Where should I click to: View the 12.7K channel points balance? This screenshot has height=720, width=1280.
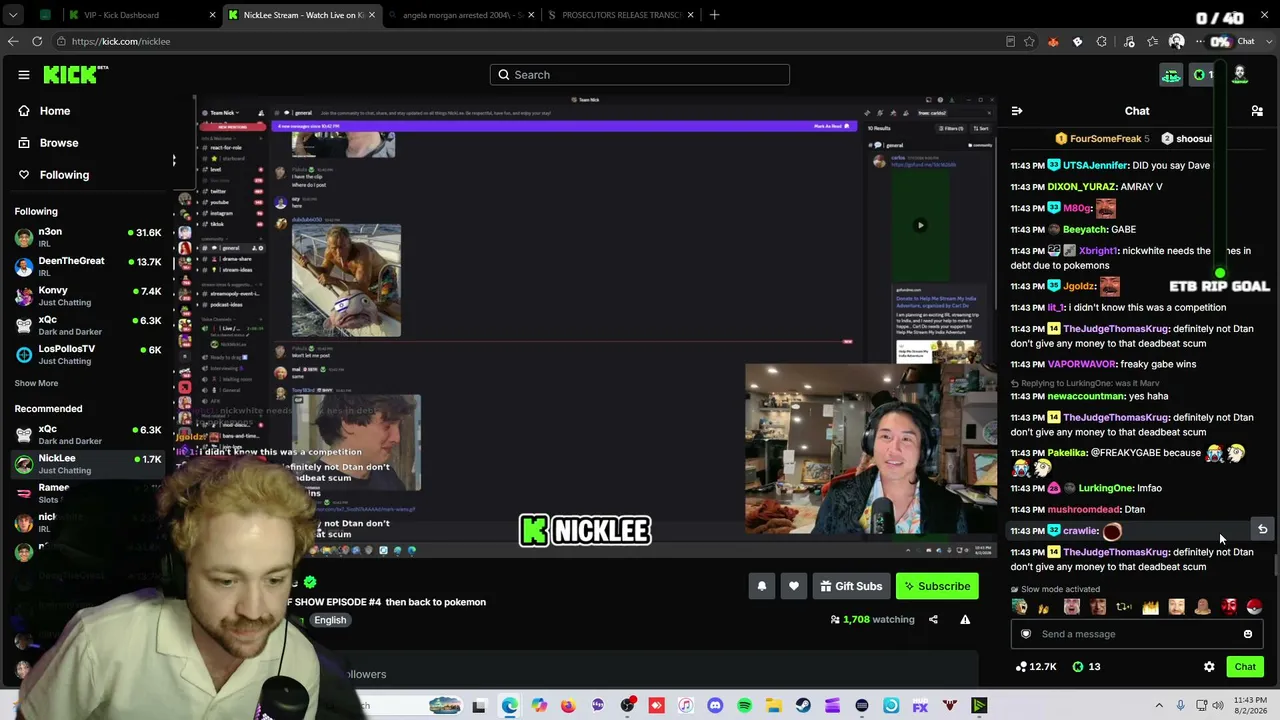coord(1036,667)
